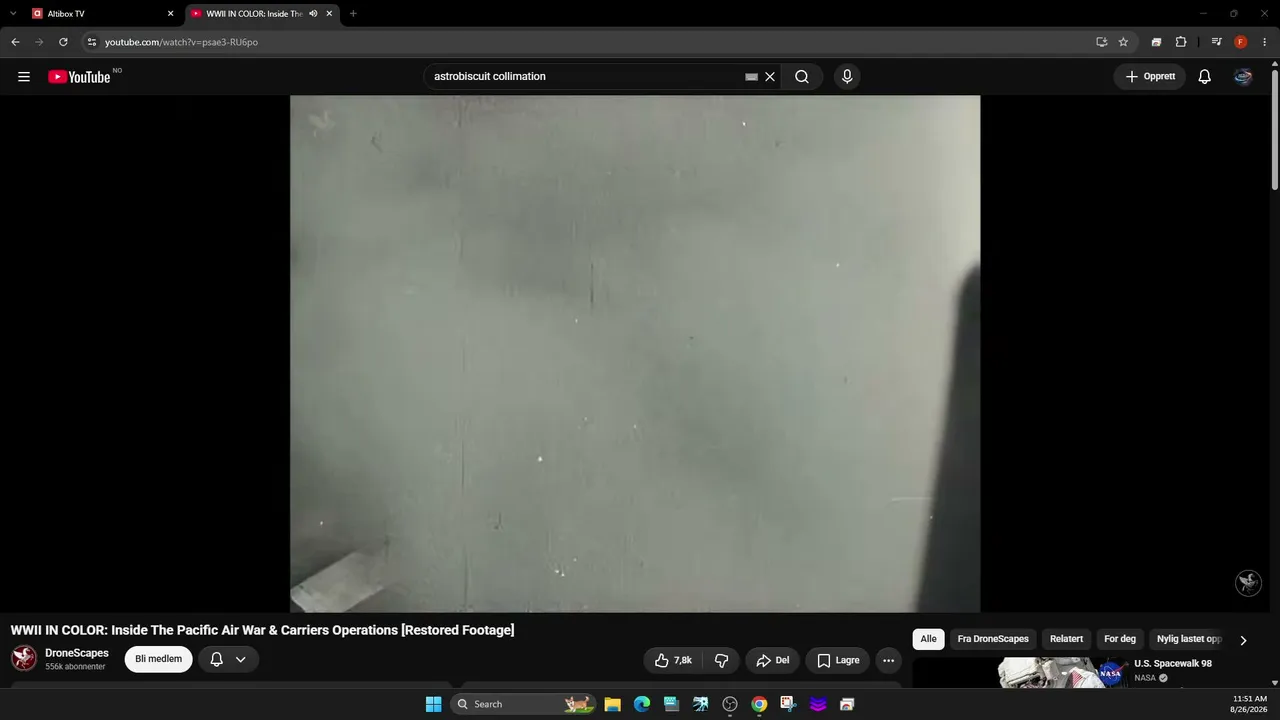Open Chrome media controls icon
Image resolution: width=1280 pixels, height=720 pixels.
[1216, 42]
